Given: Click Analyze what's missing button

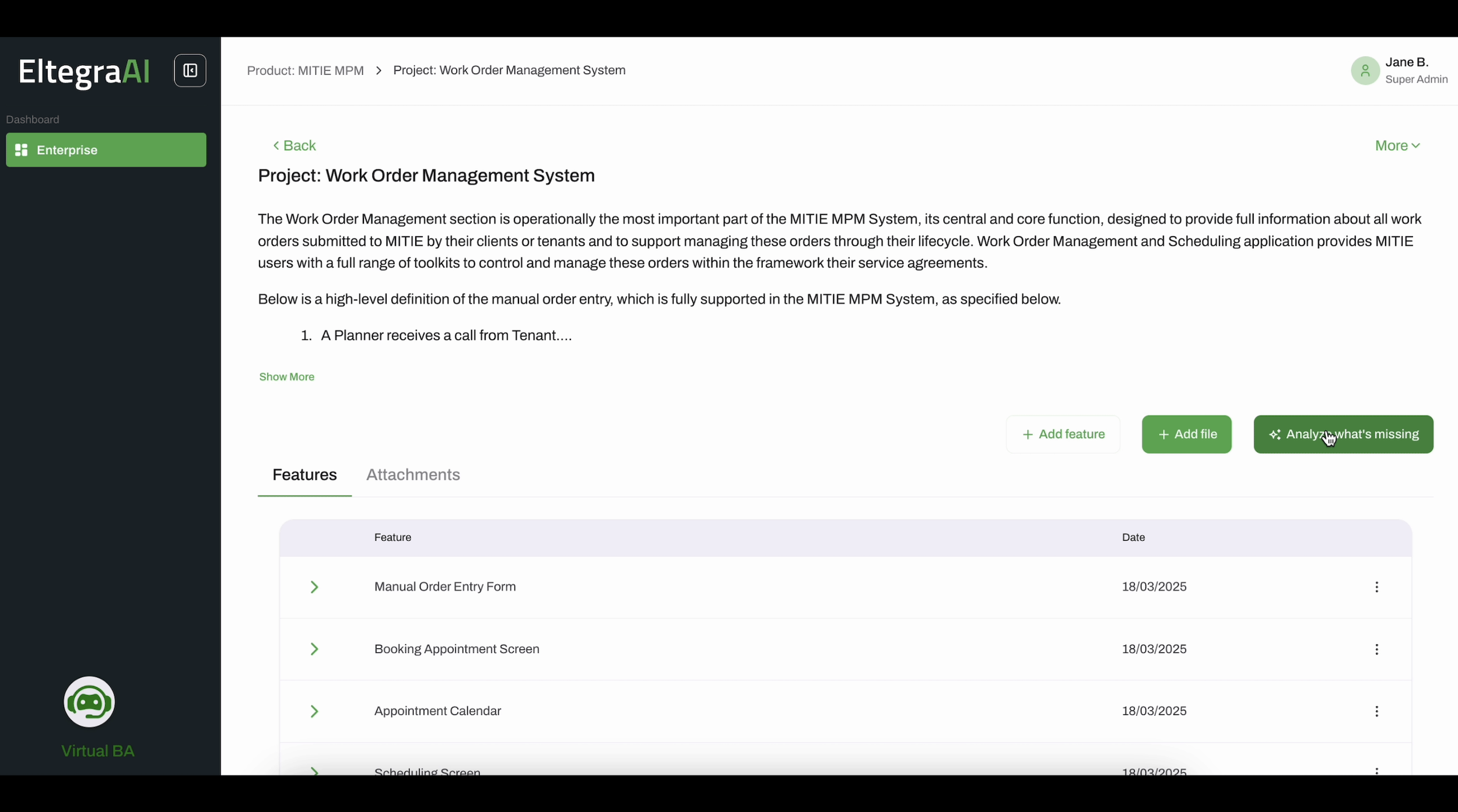Looking at the screenshot, I should 1344,434.
